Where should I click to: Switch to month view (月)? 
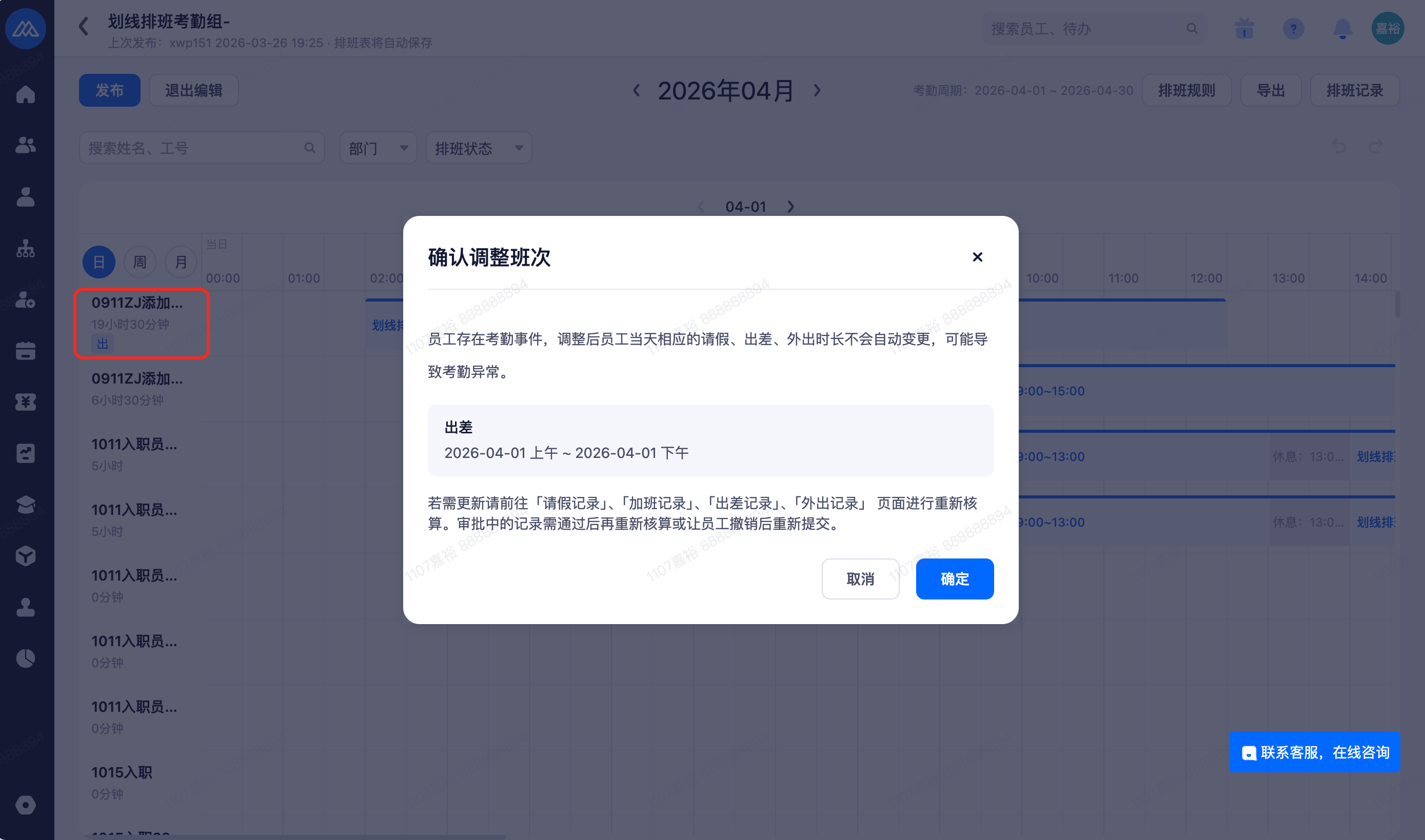181,262
